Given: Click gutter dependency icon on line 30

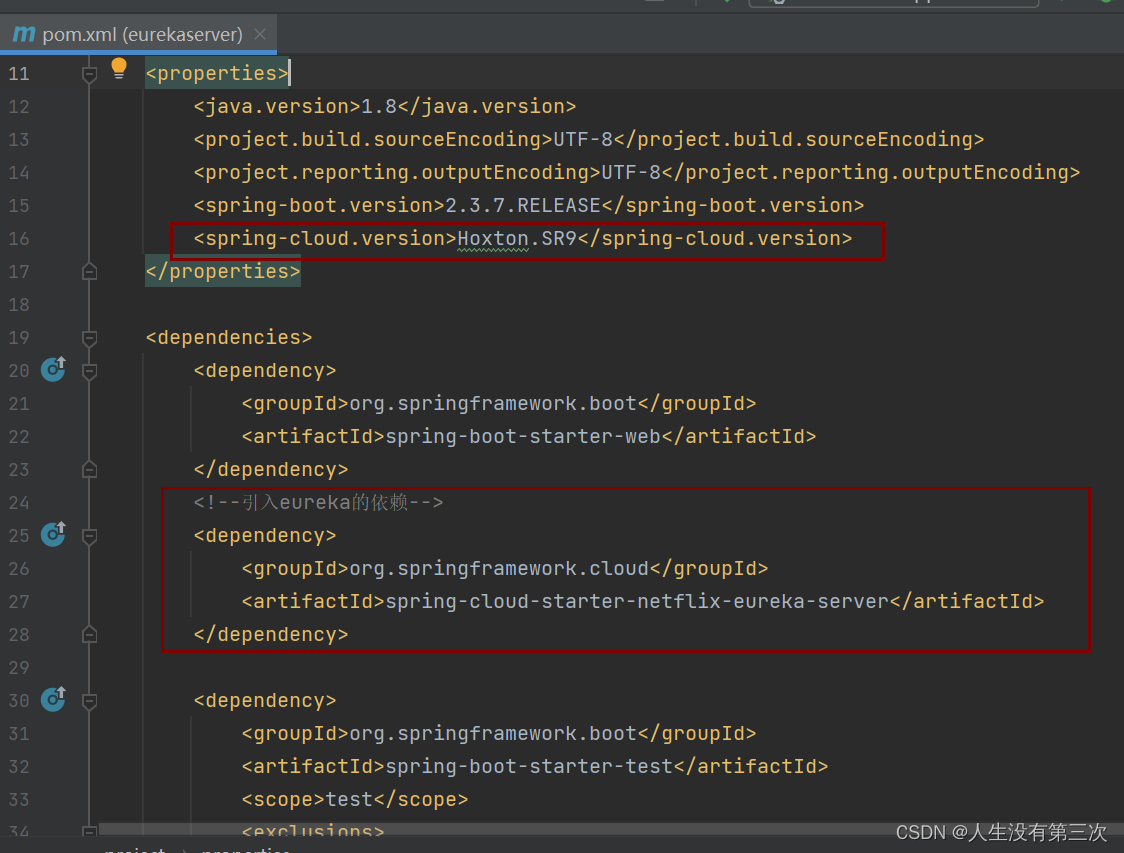Looking at the screenshot, I should [x=53, y=699].
